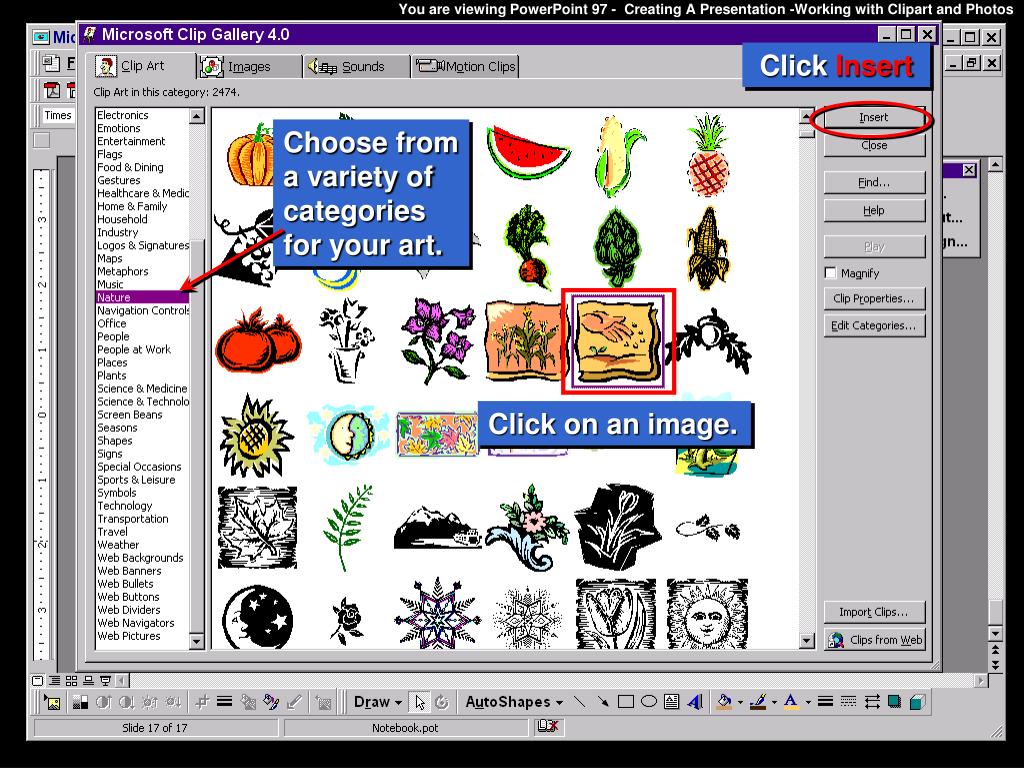Click the Line Color brush icon
Screen dimensions: 1024x768
tap(758, 702)
